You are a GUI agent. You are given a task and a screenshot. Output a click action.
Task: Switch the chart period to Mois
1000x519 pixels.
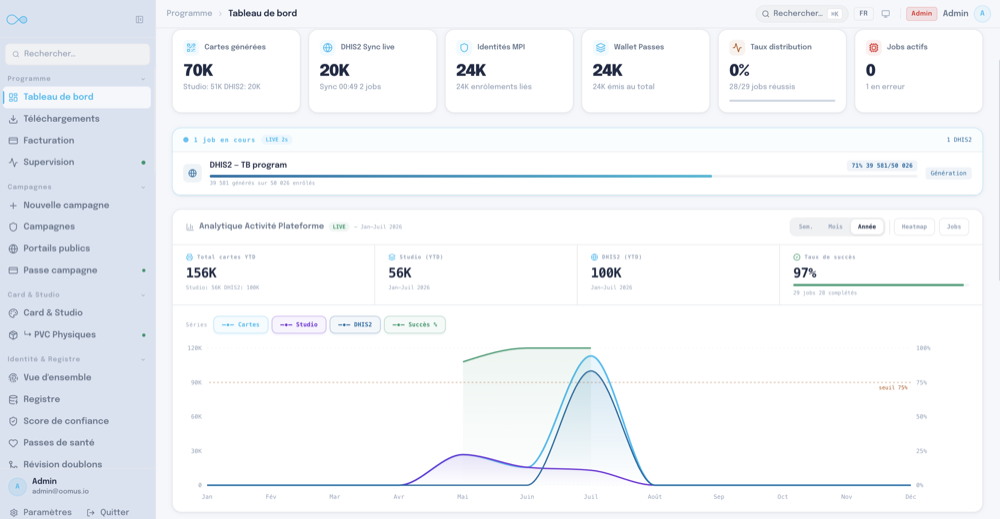[835, 227]
